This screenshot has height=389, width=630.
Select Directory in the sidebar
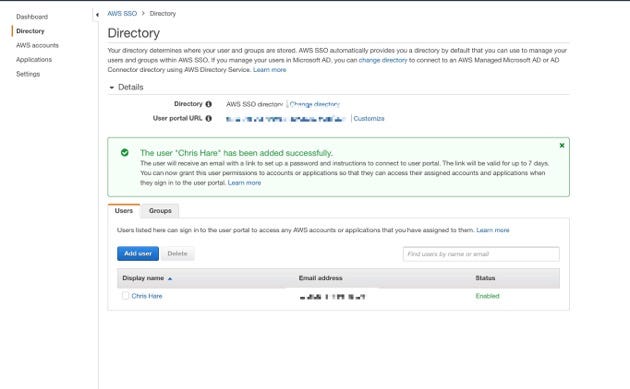click(30, 31)
